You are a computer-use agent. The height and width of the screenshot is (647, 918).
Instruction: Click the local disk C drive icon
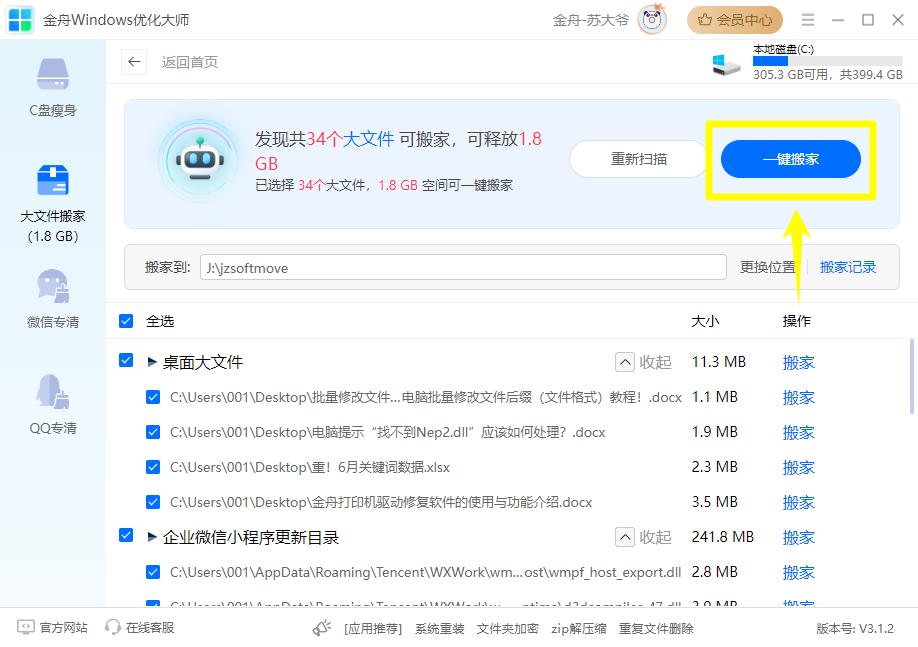[726, 64]
